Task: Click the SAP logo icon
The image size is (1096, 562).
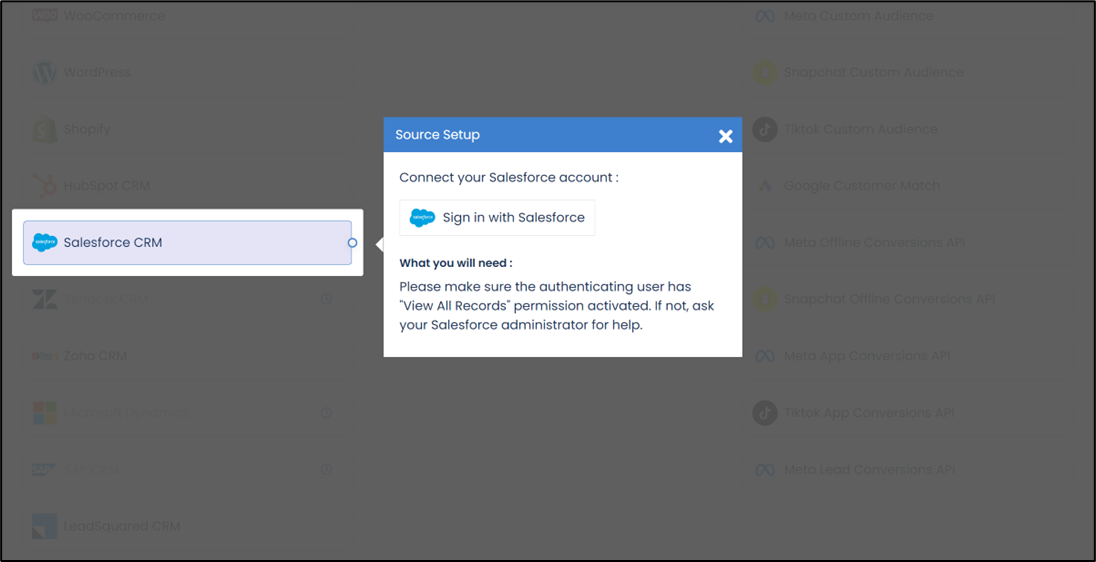Action: [45, 470]
